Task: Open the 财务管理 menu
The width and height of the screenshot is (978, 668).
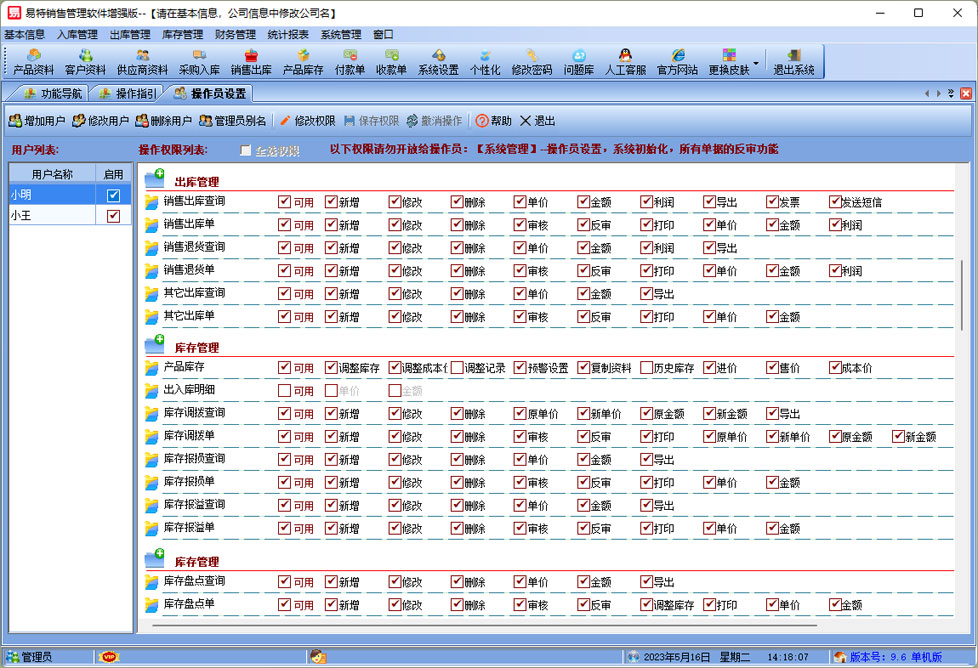Action: 235,34
